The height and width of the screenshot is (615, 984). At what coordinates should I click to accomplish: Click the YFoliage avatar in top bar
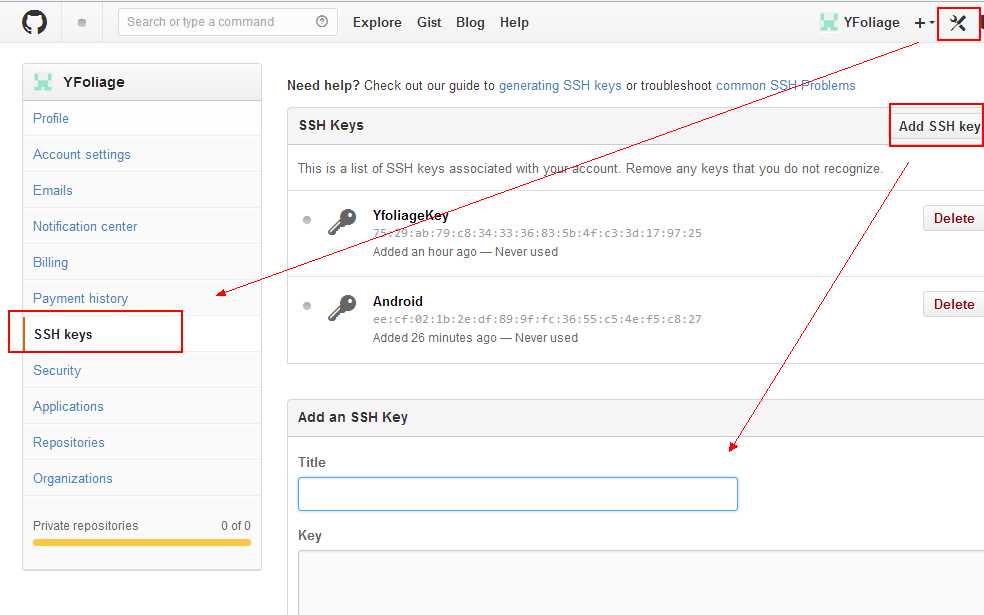coord(829,23)
